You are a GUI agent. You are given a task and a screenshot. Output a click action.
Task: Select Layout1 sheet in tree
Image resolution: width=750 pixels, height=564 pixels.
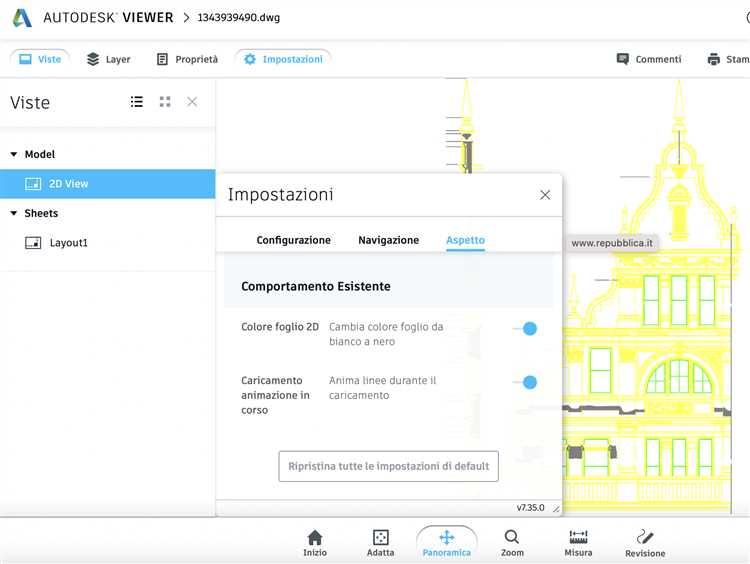(x=68, y=243)
